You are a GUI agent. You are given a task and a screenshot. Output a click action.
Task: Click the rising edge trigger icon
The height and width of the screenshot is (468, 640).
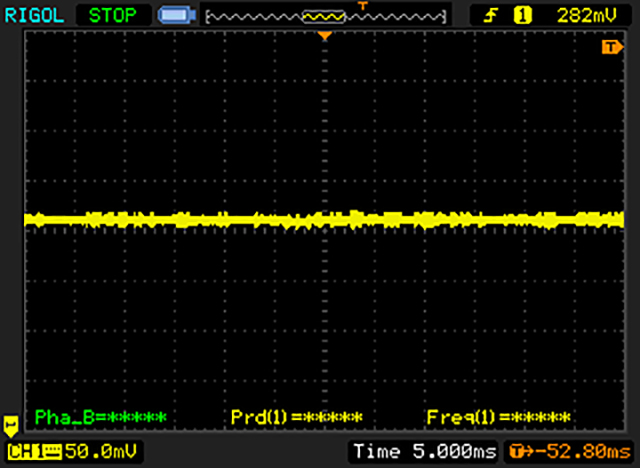tap(491, 16)
